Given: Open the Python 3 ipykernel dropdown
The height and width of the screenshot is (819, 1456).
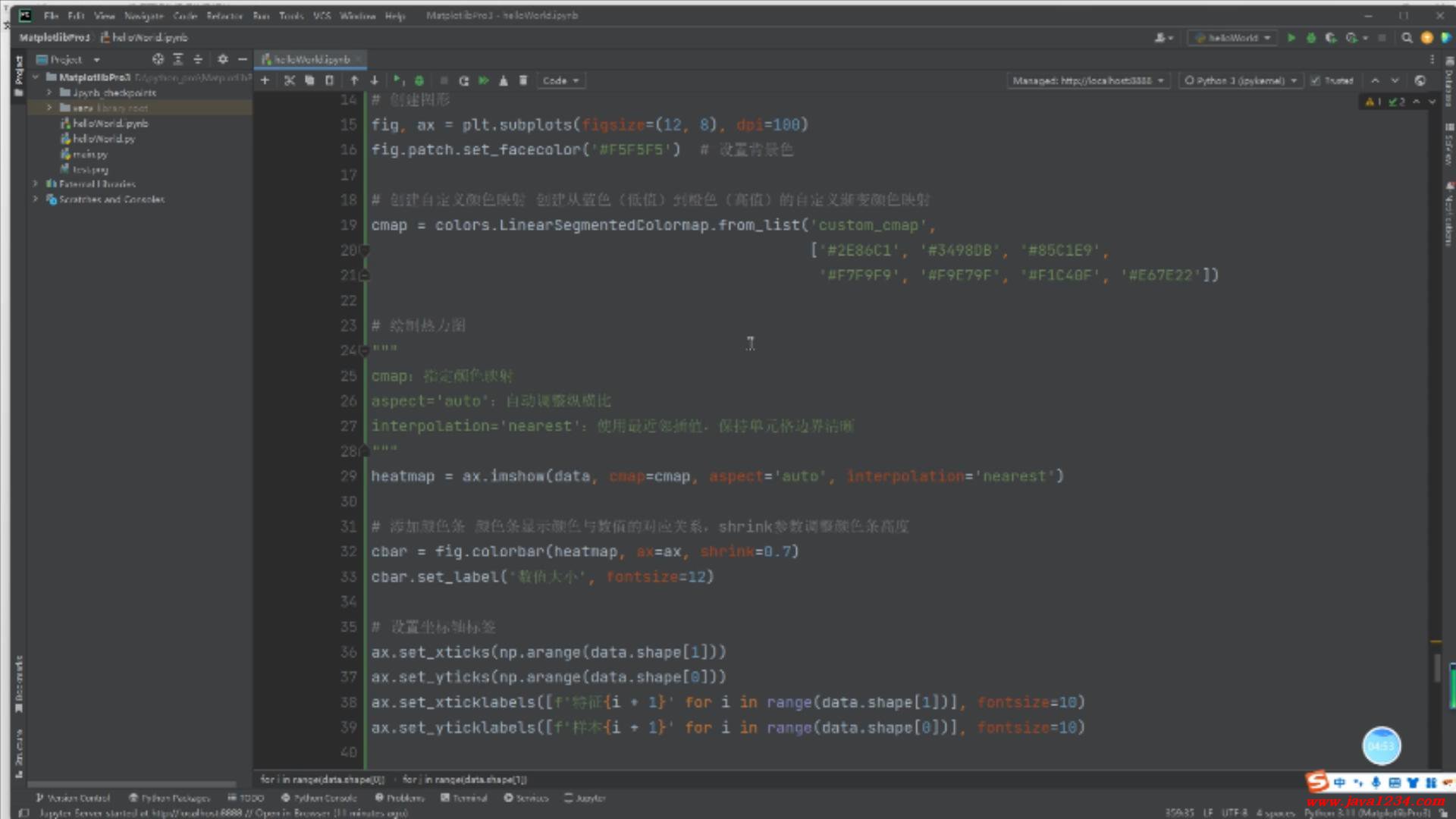Looking at the screenshot, I should tap(1239, 80).
